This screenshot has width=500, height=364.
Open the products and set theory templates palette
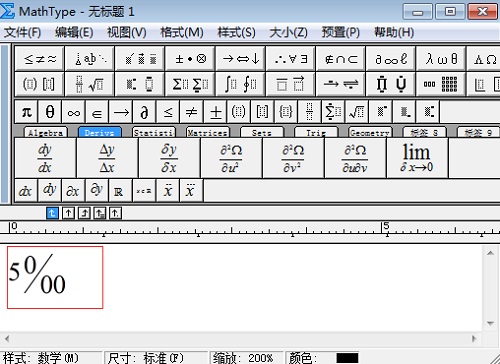click(391, 84)
